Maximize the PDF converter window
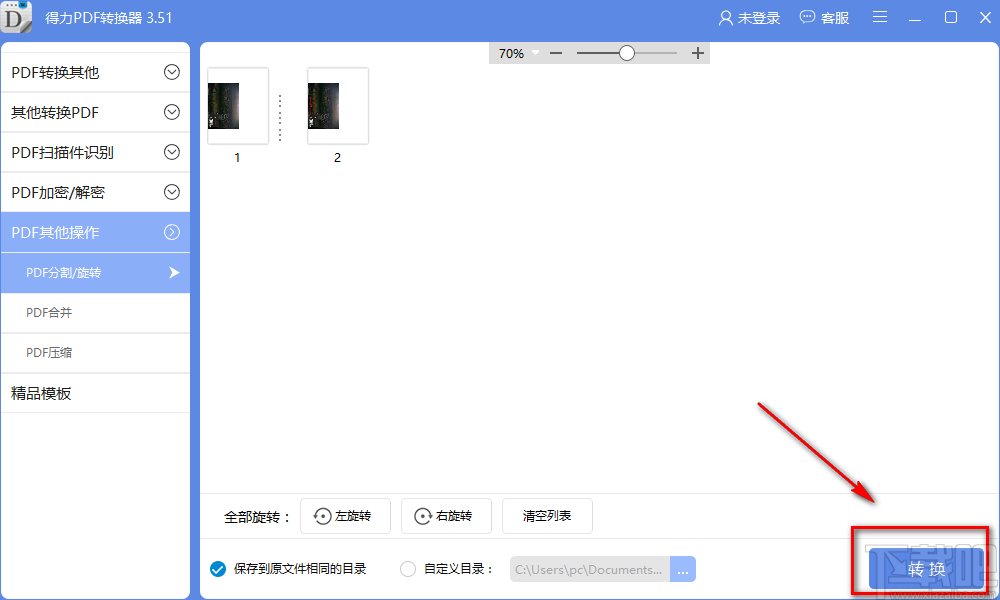Image resolution: width=1000 pixels, height=600 pixels. coord(950,17)
